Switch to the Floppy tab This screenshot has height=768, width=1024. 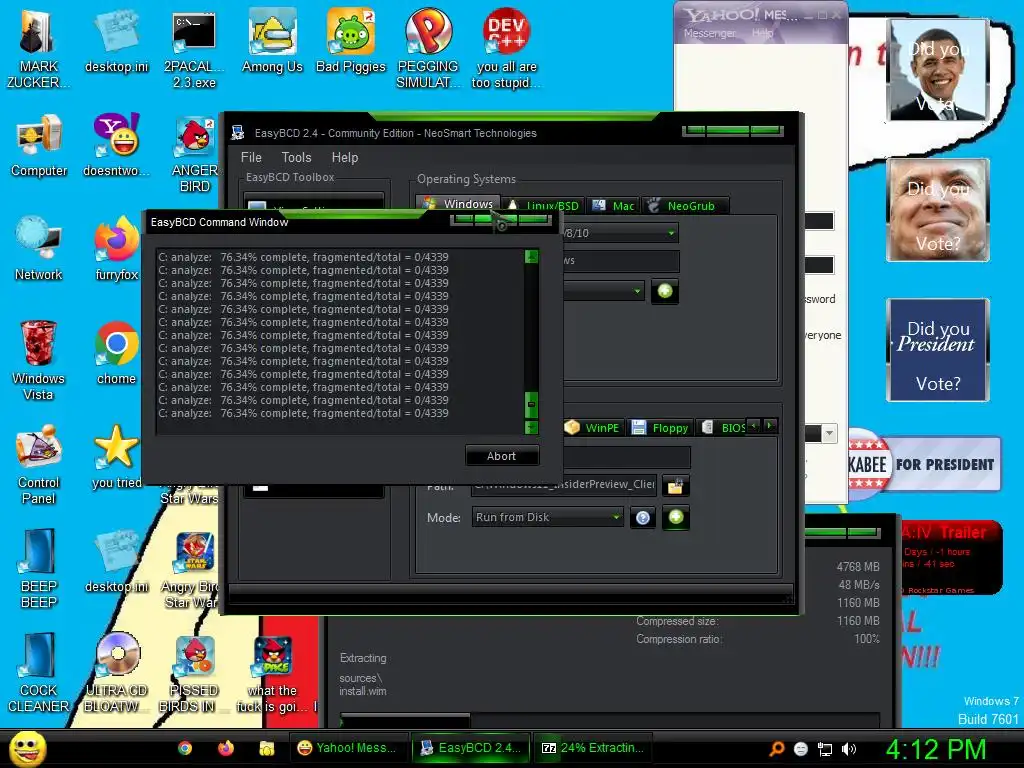660,428
